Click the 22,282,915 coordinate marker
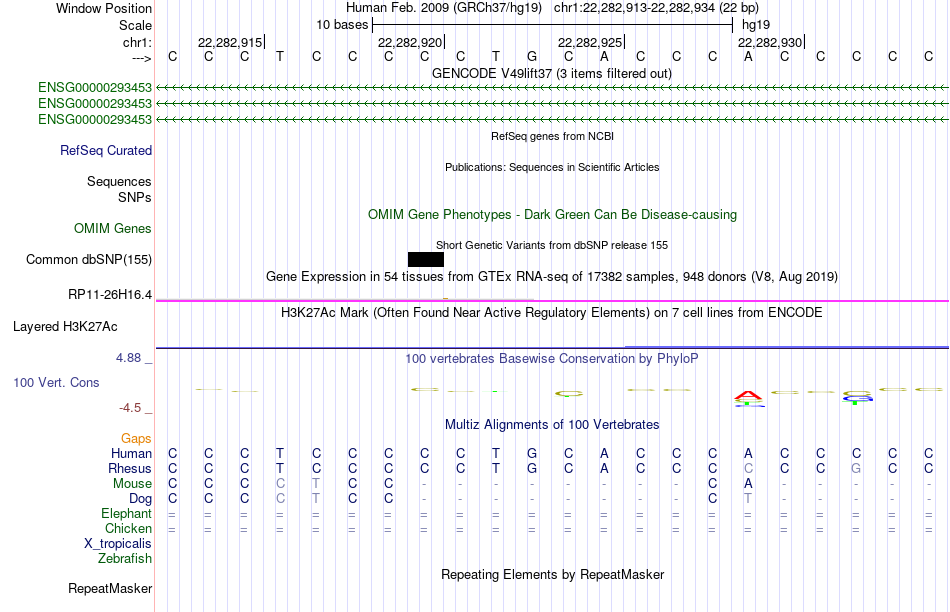 (230, 42)
